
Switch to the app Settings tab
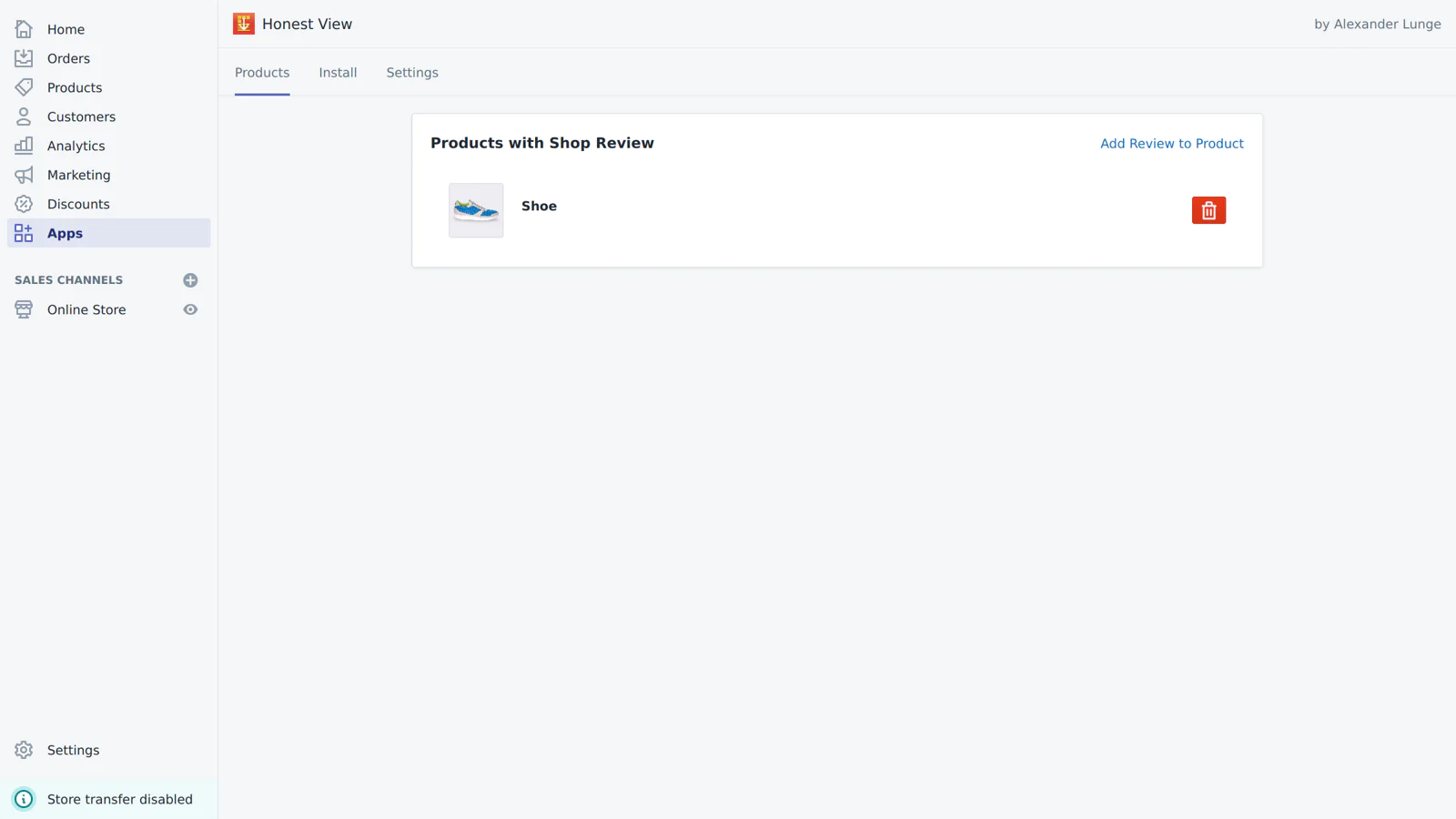[412, 73]
